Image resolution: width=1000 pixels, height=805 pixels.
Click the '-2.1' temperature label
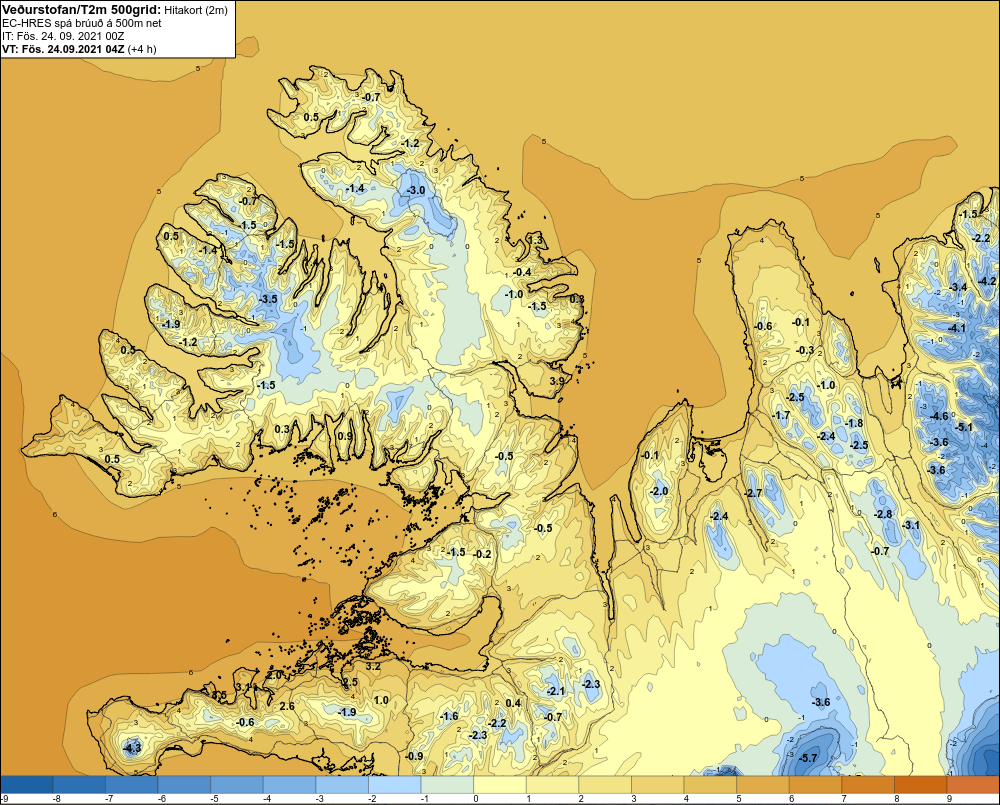point(555,691)
